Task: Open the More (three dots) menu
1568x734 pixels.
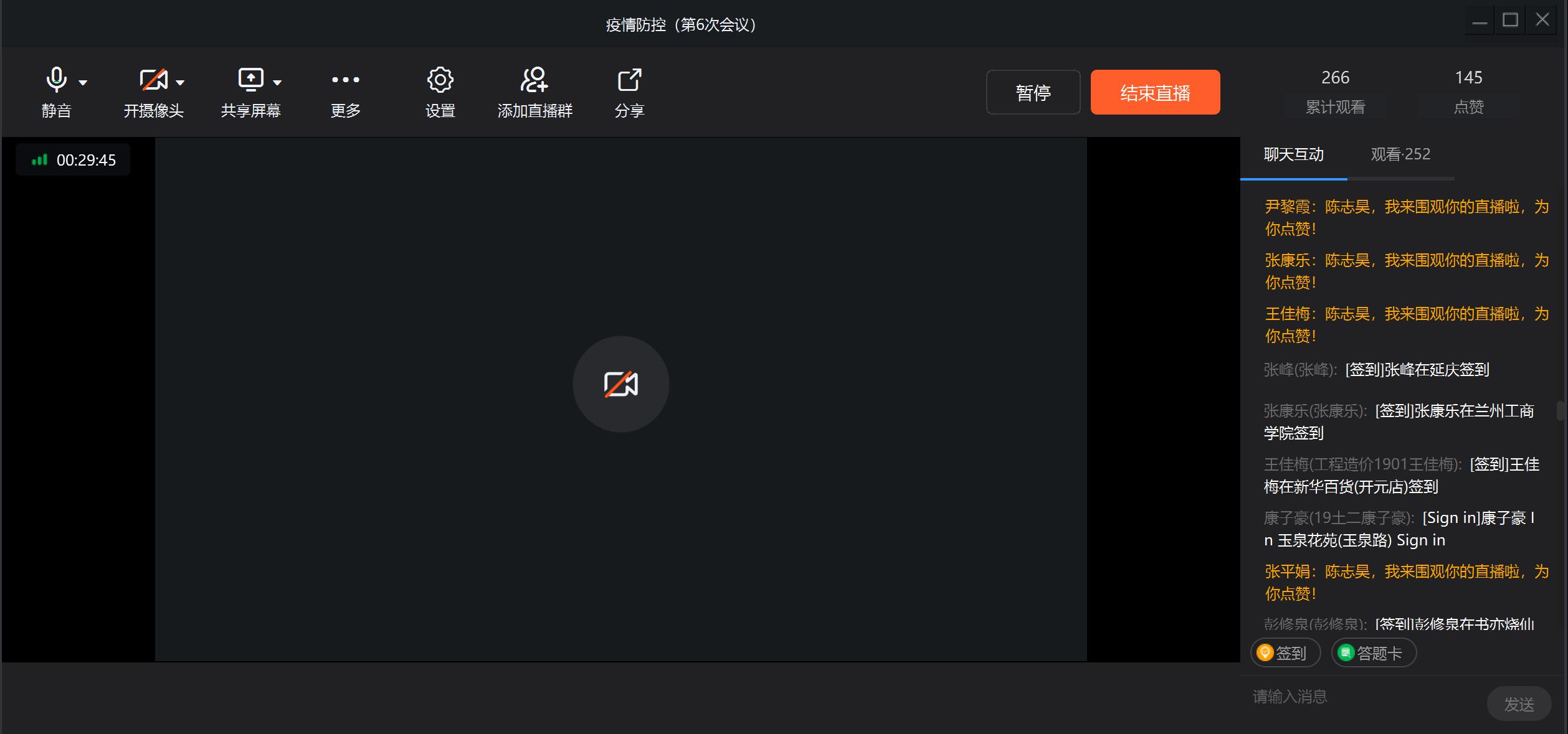Action: pos(345,80)
